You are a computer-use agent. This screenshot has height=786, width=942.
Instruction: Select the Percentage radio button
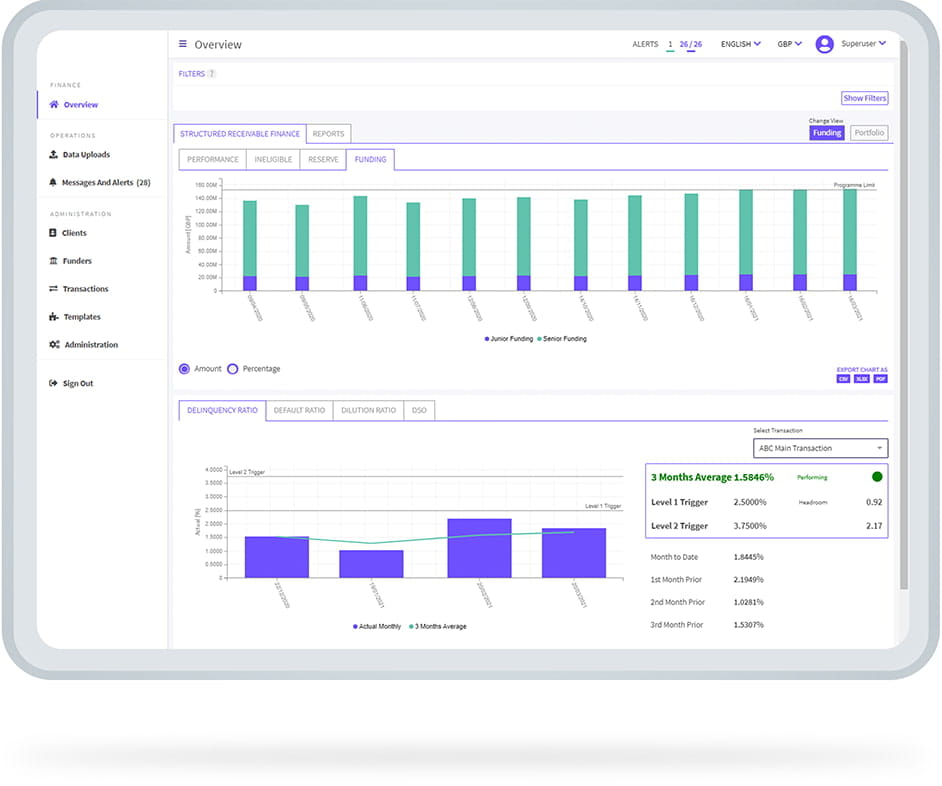pyautogui.click(x=232, y=368)
